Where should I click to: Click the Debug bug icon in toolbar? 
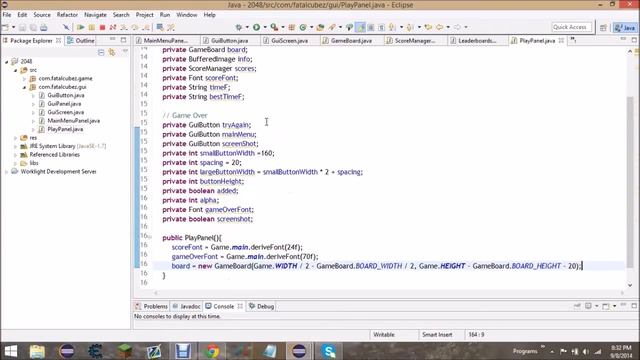[x=239, y=27]
